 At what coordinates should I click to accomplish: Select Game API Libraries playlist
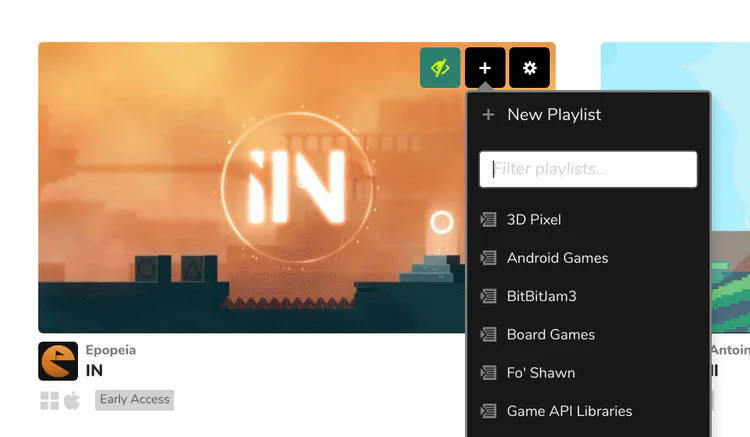point(588,411)
